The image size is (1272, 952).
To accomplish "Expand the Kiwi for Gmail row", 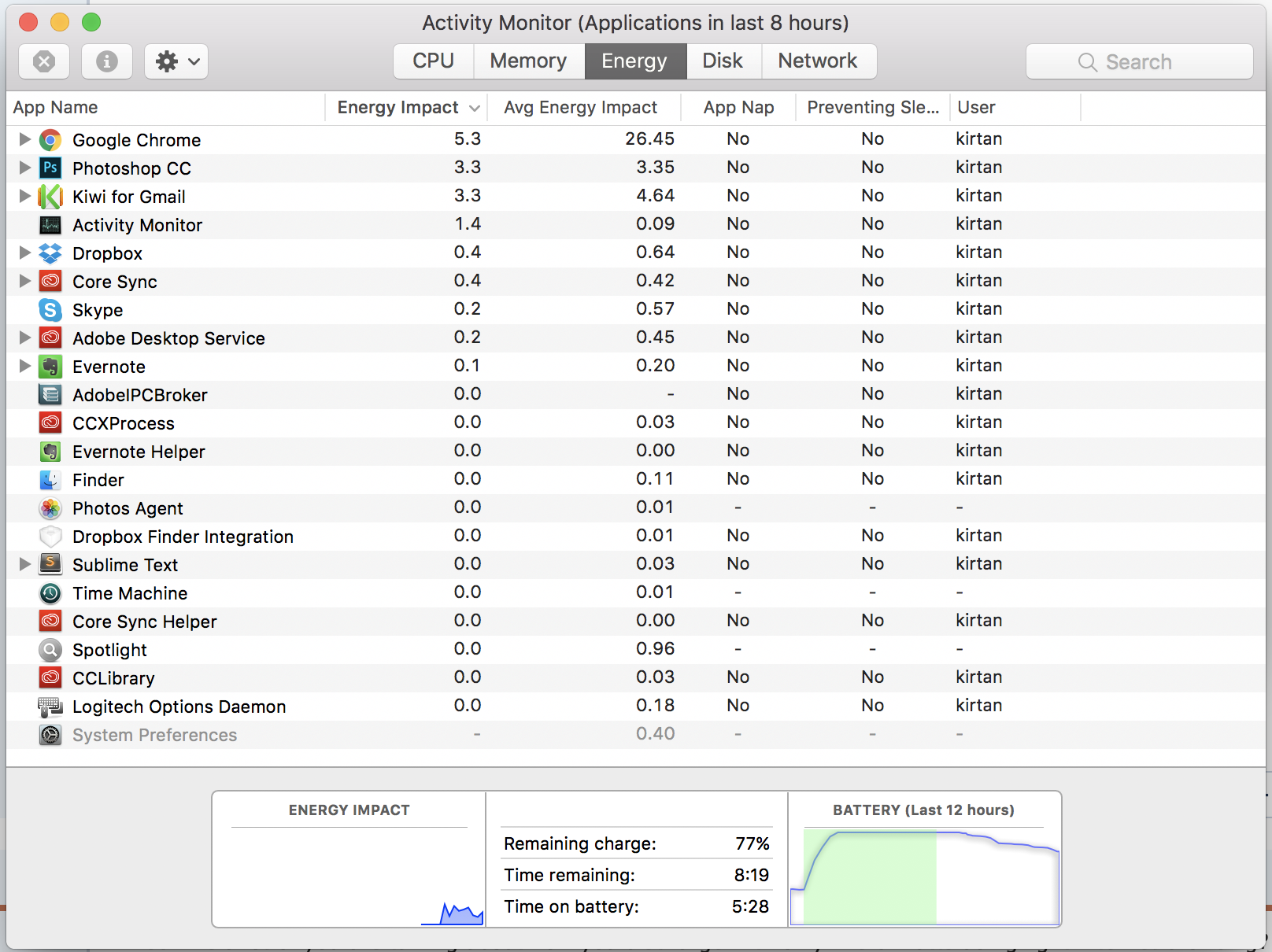I will pos(24,196).
